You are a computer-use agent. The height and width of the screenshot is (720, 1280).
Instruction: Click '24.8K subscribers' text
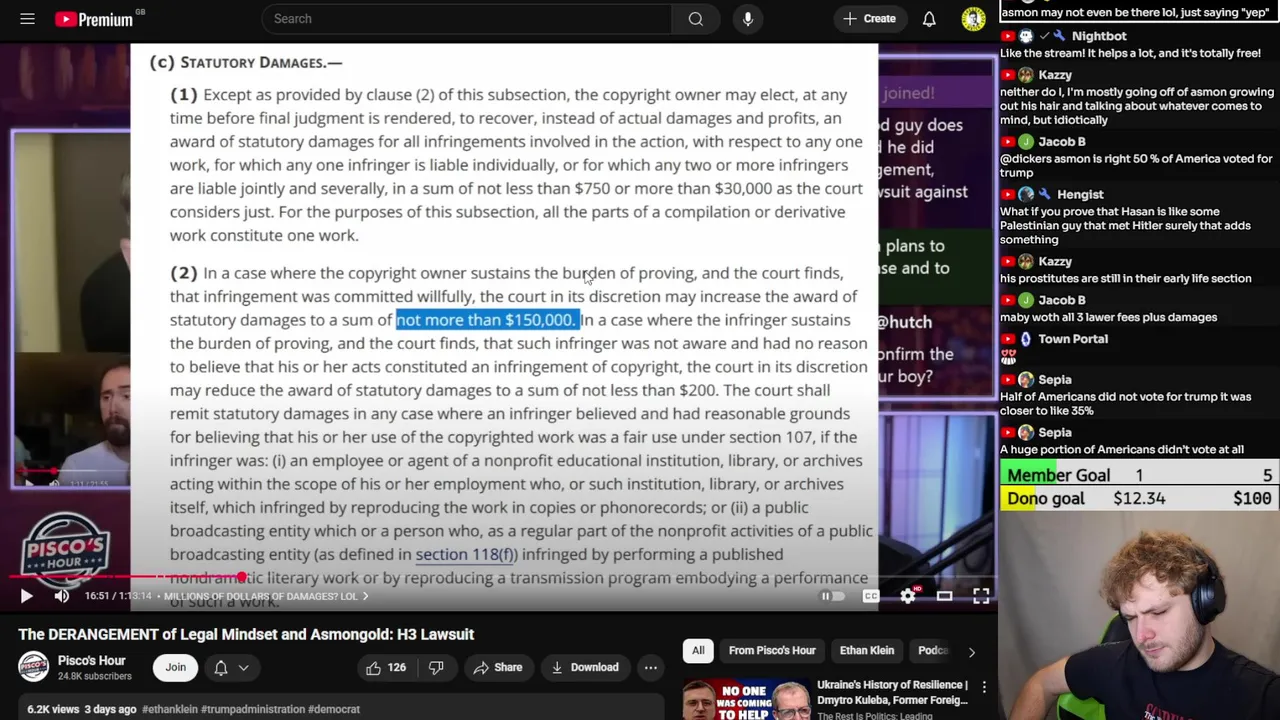pos(94,676)
